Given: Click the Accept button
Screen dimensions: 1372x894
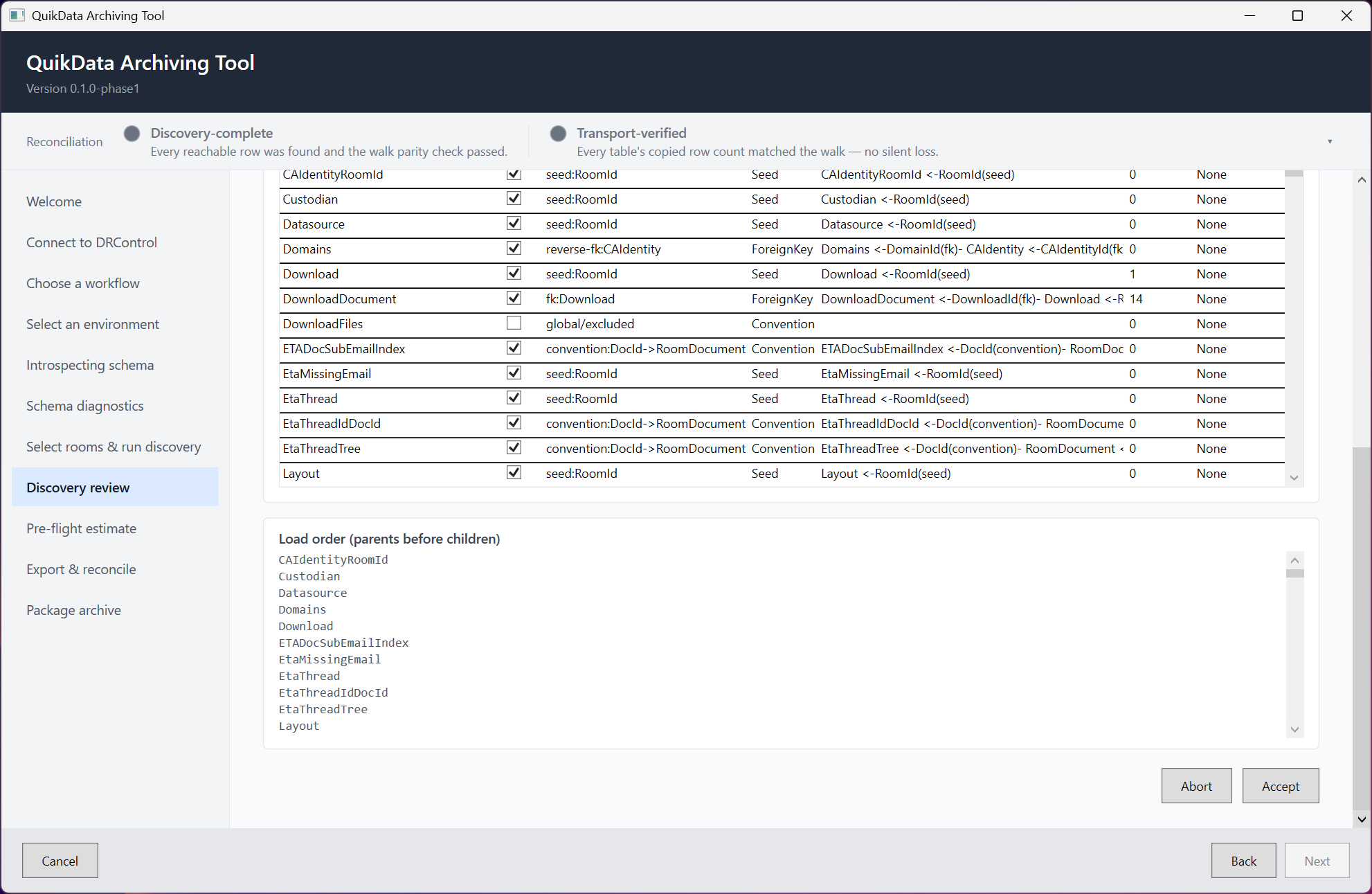Looking at the screenshot, I should (x=1281, y=786).
